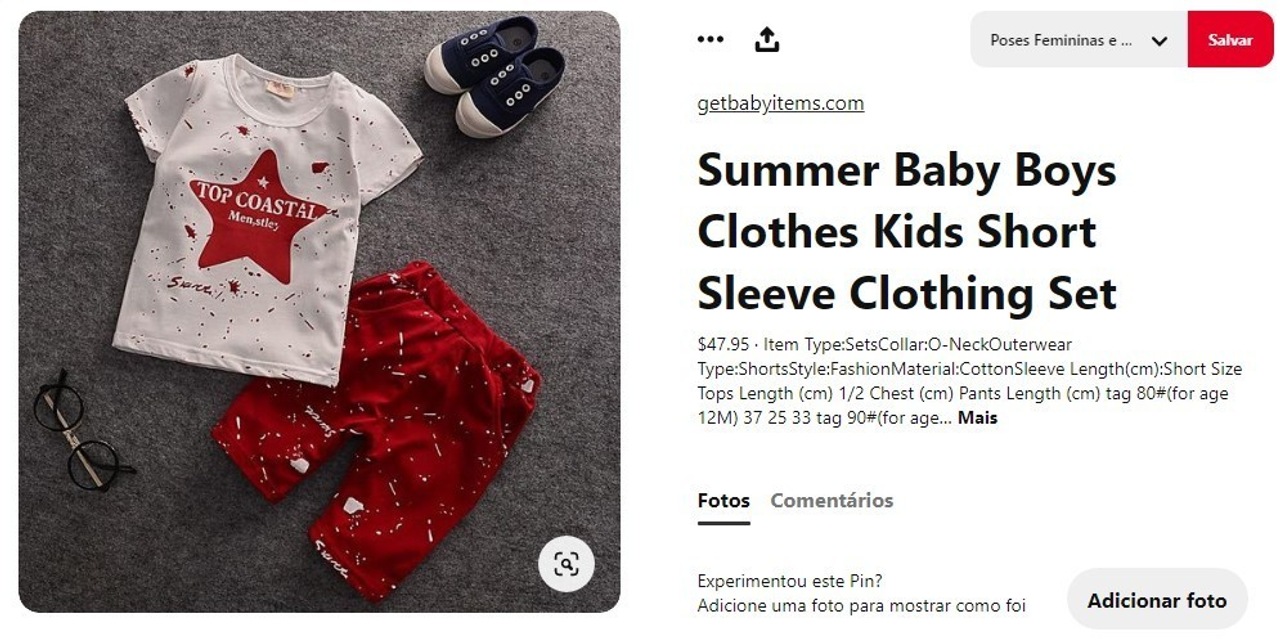The image size is (1280, 641).
Task: Click the Summer Baby Boys Clothes title
Action: (907, 232)
